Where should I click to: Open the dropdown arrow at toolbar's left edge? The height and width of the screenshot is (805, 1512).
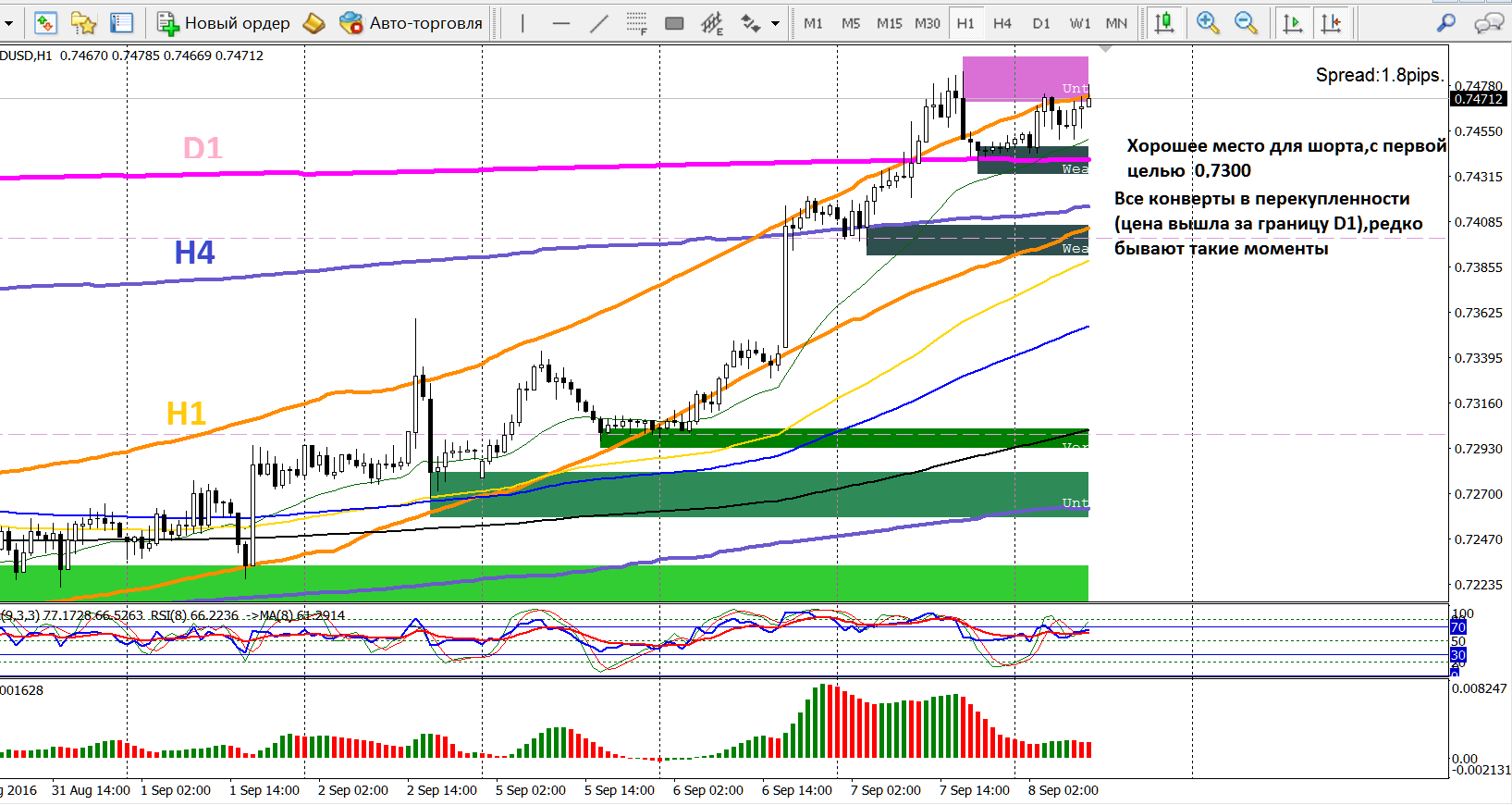7,23
